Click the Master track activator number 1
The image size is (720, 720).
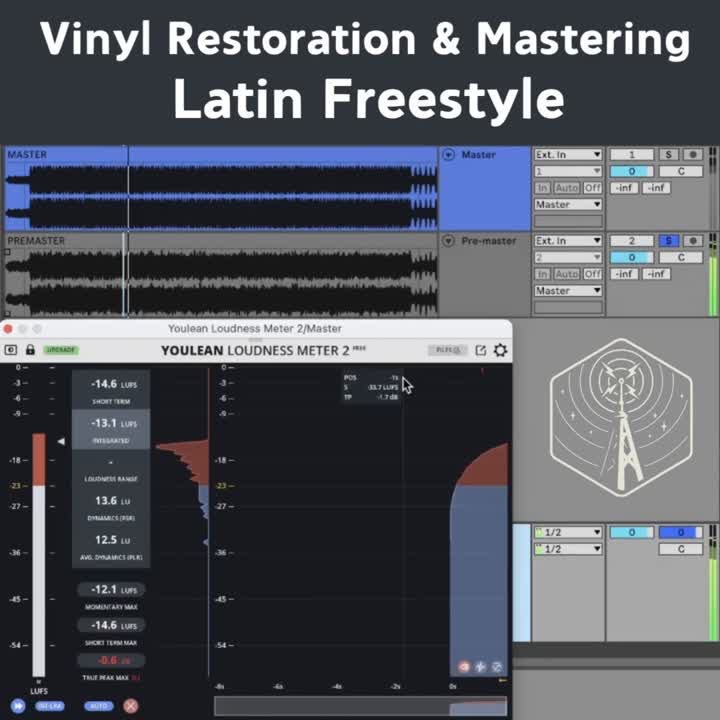pyautogui.click(x=632, y=155)
